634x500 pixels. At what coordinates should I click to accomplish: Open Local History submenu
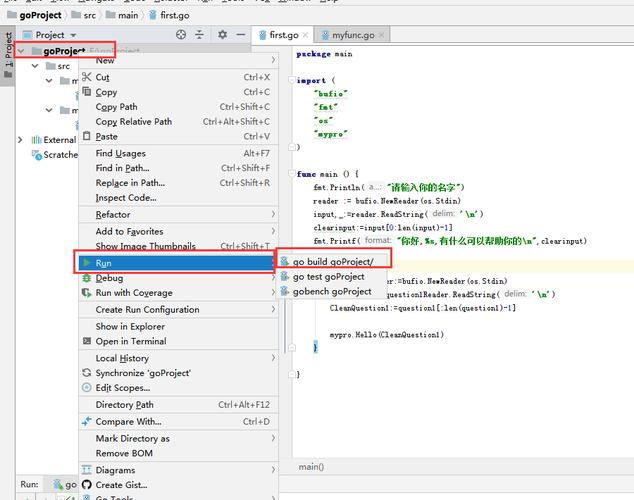[178, 358]
